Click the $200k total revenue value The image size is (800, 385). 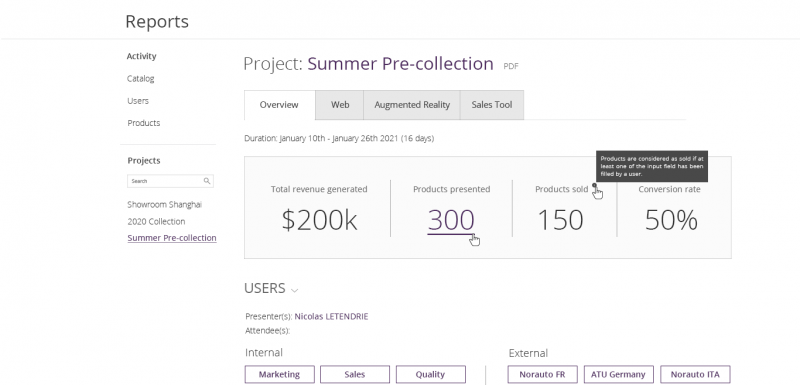pos(319,220)
